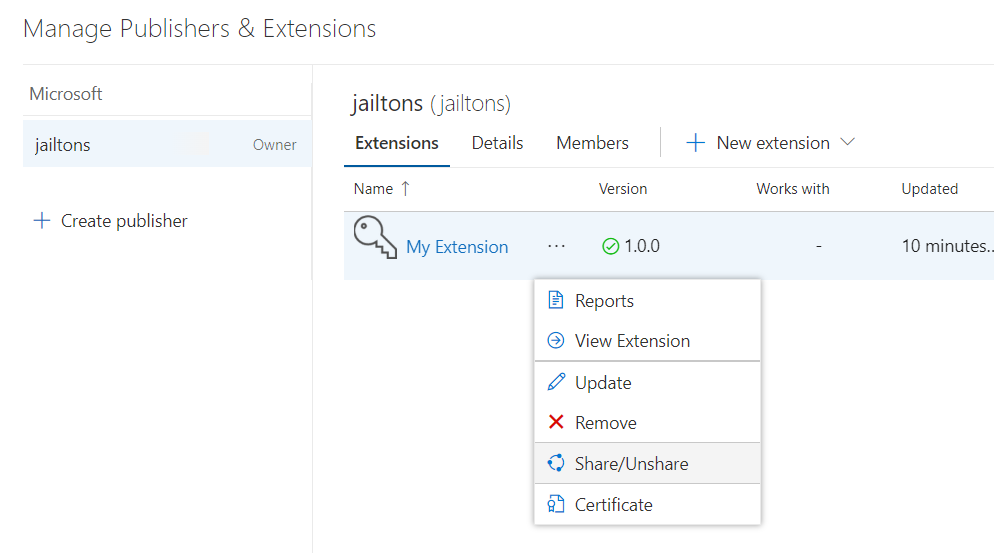Click the Certificate icon
The height and width of the screenshot is (553, 994).
point(556,504)
